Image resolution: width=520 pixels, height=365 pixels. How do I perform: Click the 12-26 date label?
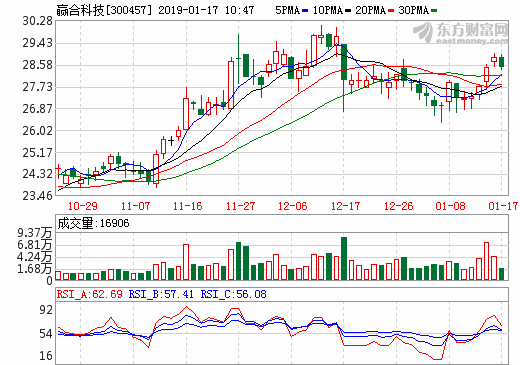(399, 206)
